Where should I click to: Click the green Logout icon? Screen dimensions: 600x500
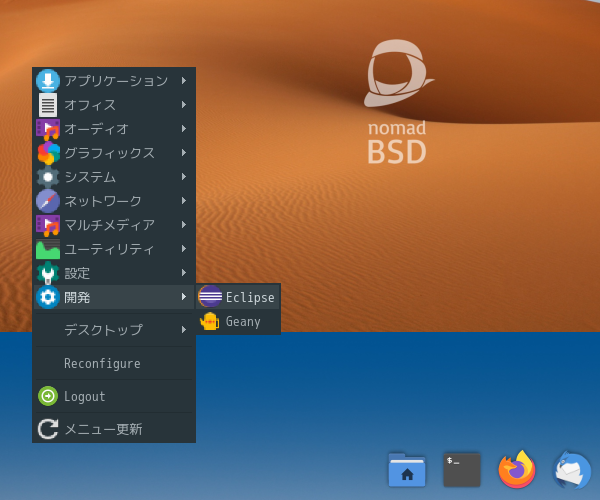(x=48, y=396)
